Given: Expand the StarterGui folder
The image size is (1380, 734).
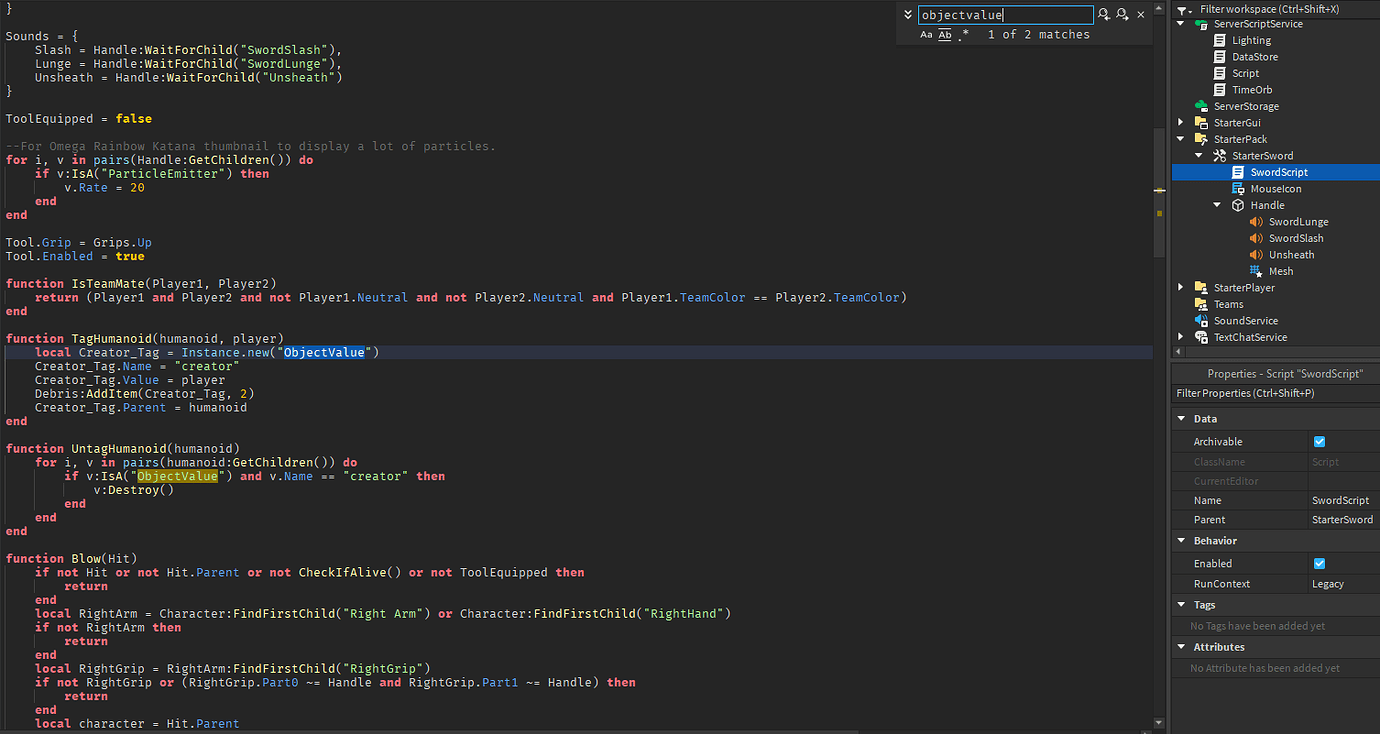Looking at the screenshot, I should pos(1181,122).
